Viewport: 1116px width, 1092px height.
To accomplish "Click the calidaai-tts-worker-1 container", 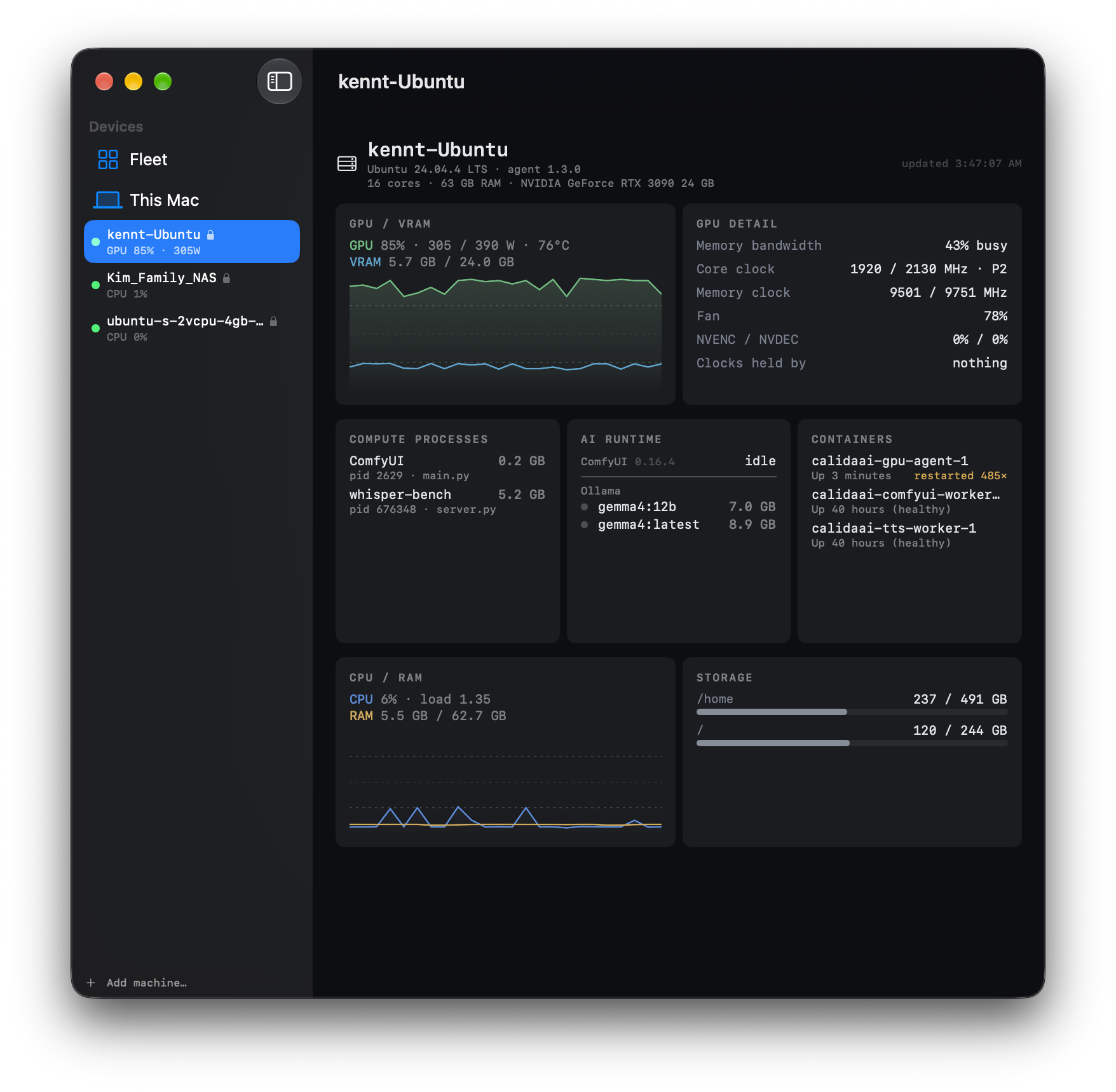I will [909, 535].
